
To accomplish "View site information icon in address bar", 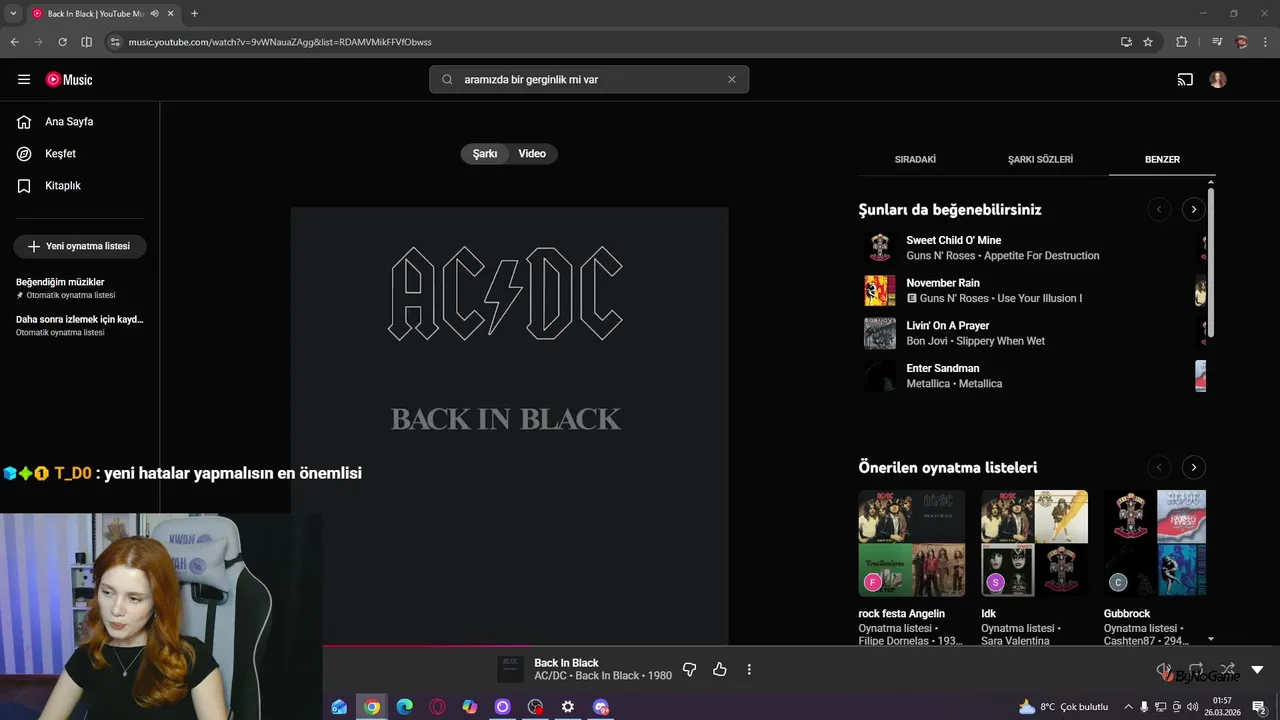I will pyautogui.click(x=115, y=42).
